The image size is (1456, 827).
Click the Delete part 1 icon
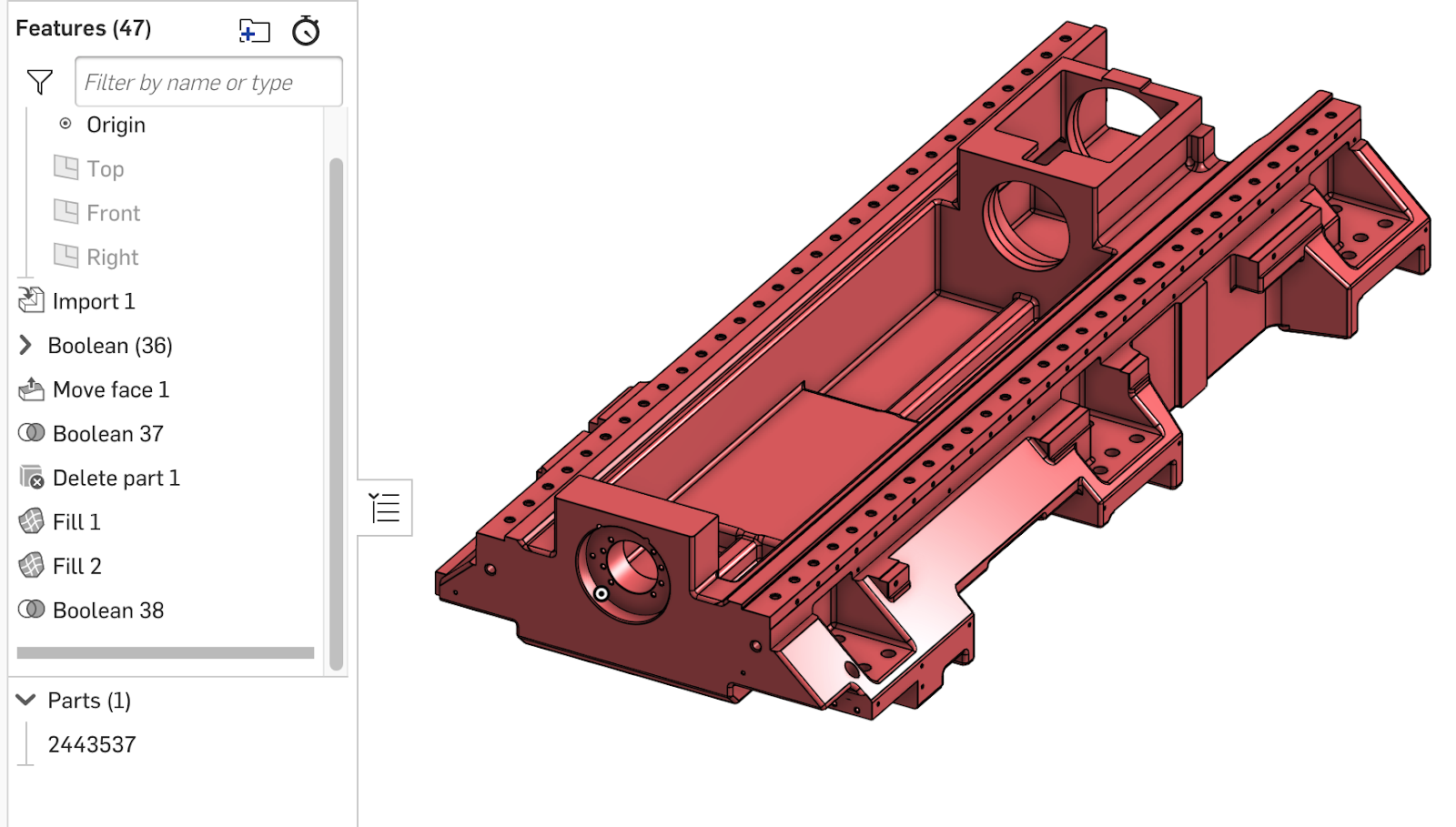pyautogui.click(x=32, y=478)
